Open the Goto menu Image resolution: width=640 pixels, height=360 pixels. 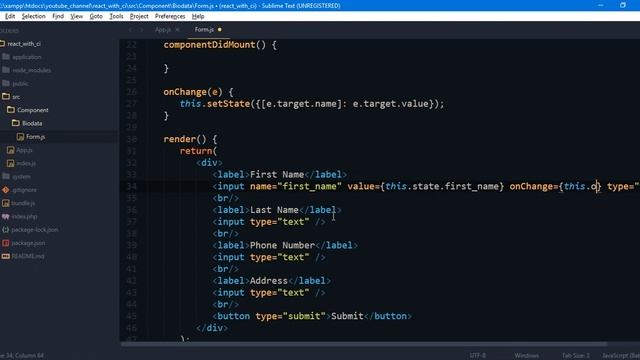tap(96, 16)
